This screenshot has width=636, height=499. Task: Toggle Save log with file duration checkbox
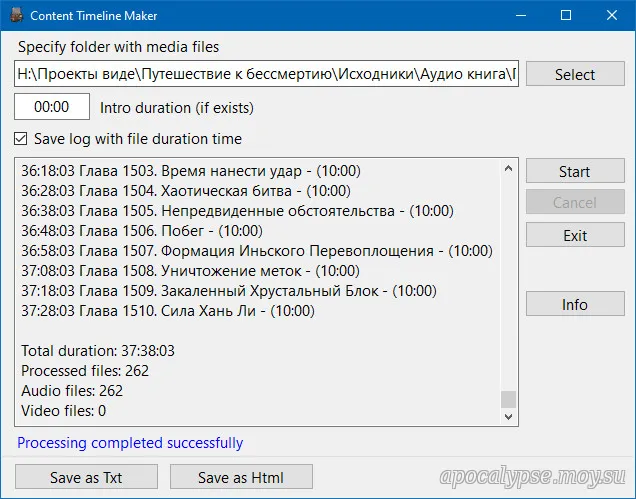22,139
